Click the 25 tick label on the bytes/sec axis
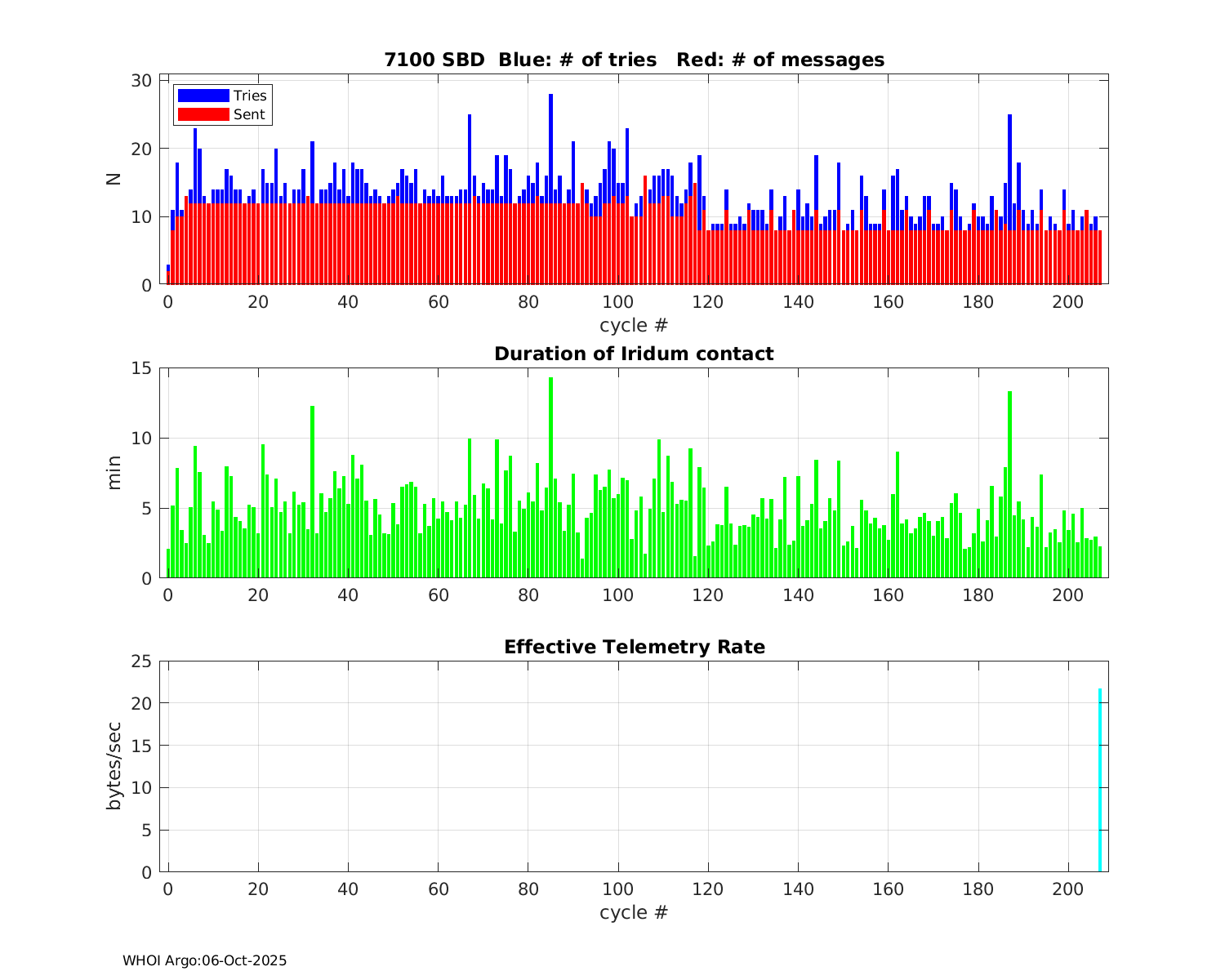 pyautogui.click(x=142, y=661)
